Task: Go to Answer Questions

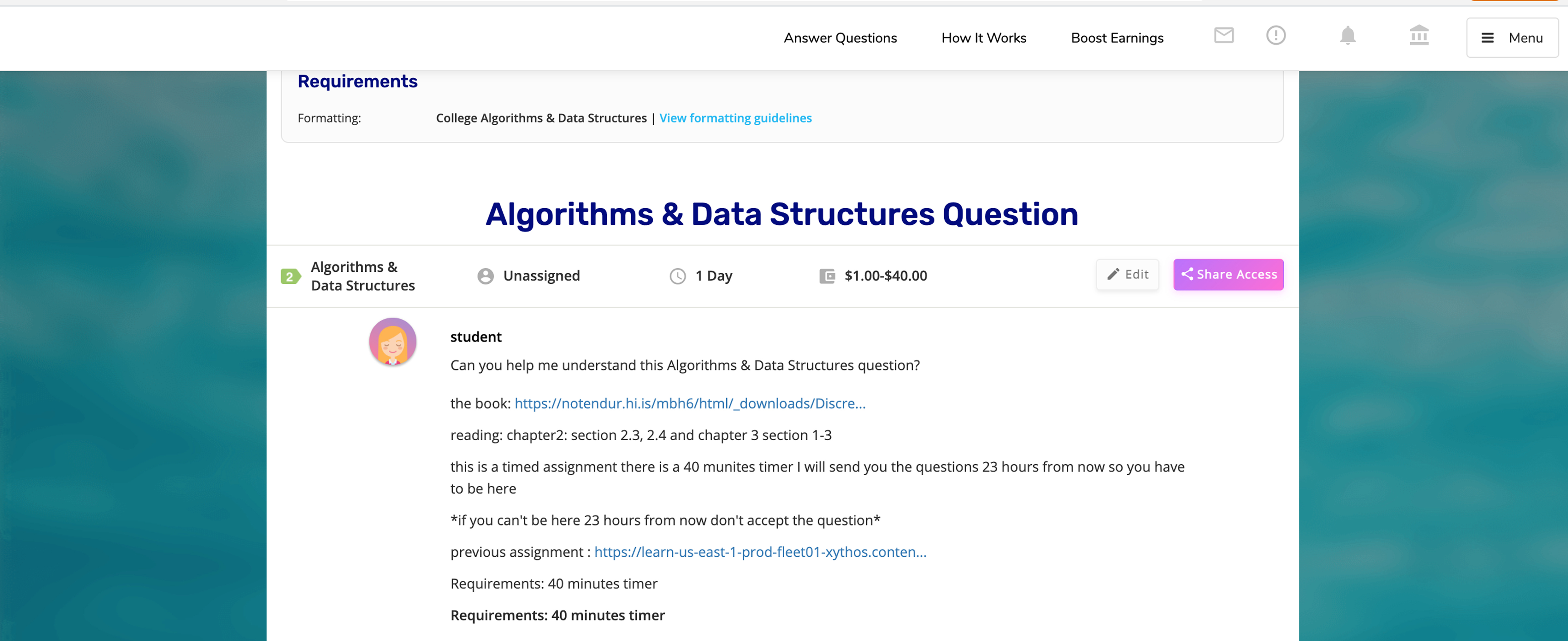Action: pos(840,38)
